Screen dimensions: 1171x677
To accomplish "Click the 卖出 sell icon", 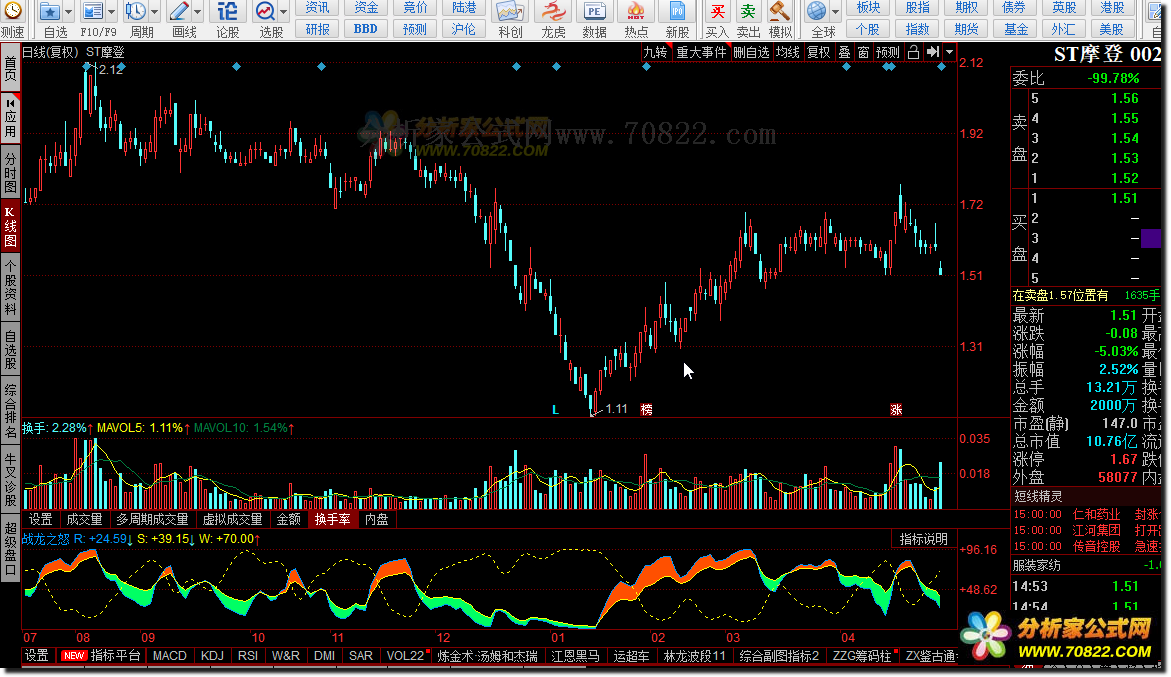I will click(748, 11).
